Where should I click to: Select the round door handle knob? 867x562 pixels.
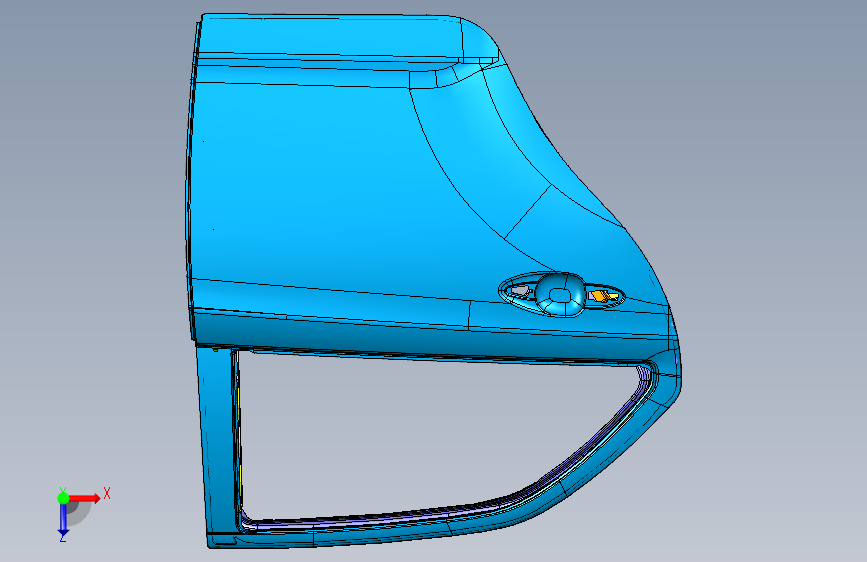pyautogui.click(x=560, y=294)
